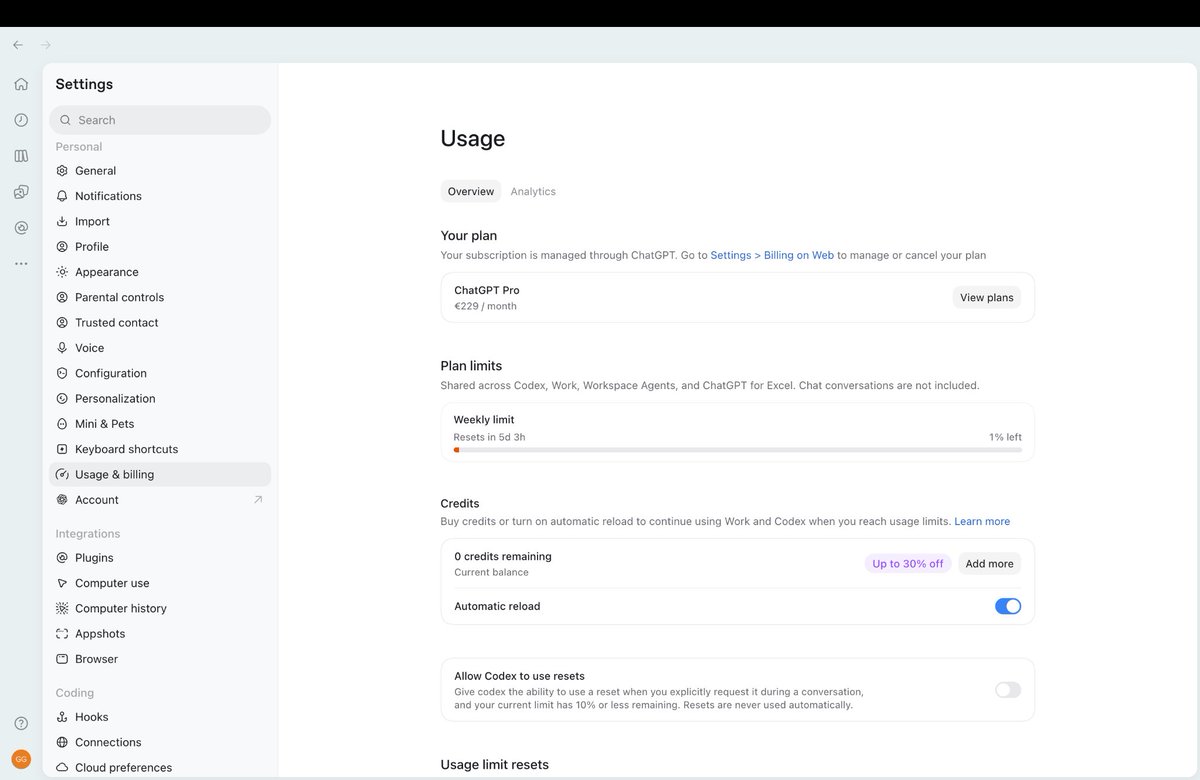Click the Configuration icon

click(62, 373)
